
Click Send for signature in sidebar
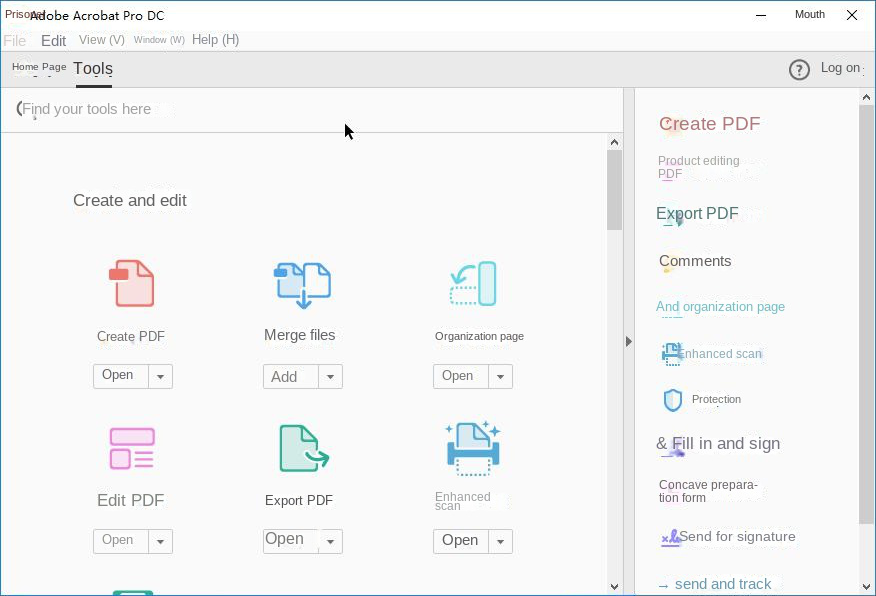(737, 537)
